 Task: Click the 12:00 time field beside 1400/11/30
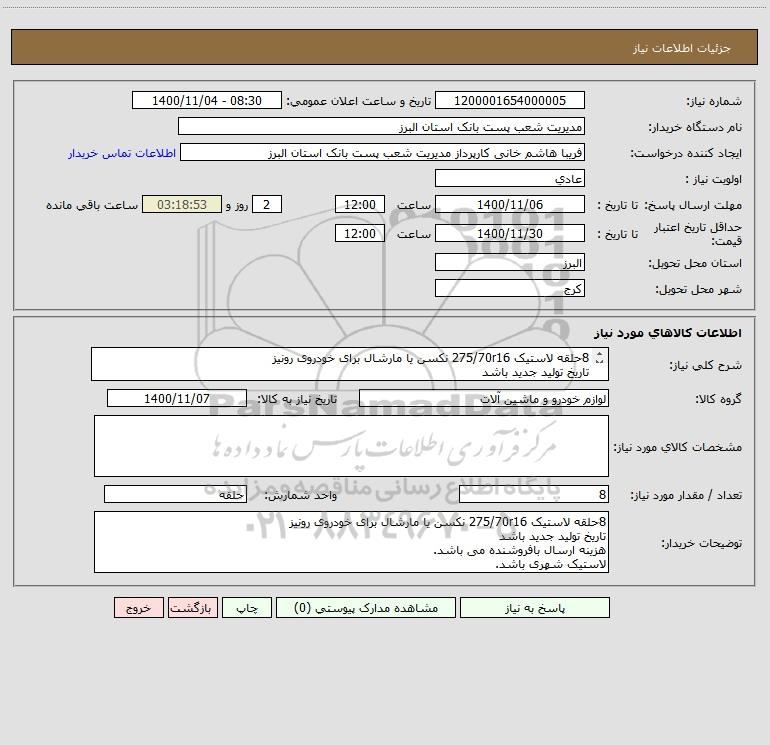359,233
